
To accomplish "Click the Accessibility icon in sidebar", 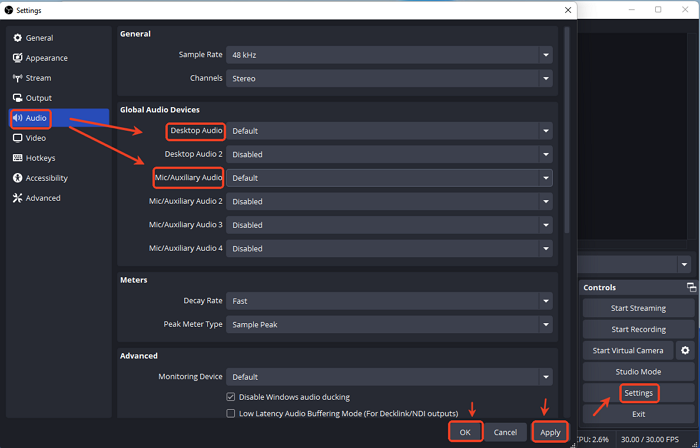I will click(x=17, y=178).
